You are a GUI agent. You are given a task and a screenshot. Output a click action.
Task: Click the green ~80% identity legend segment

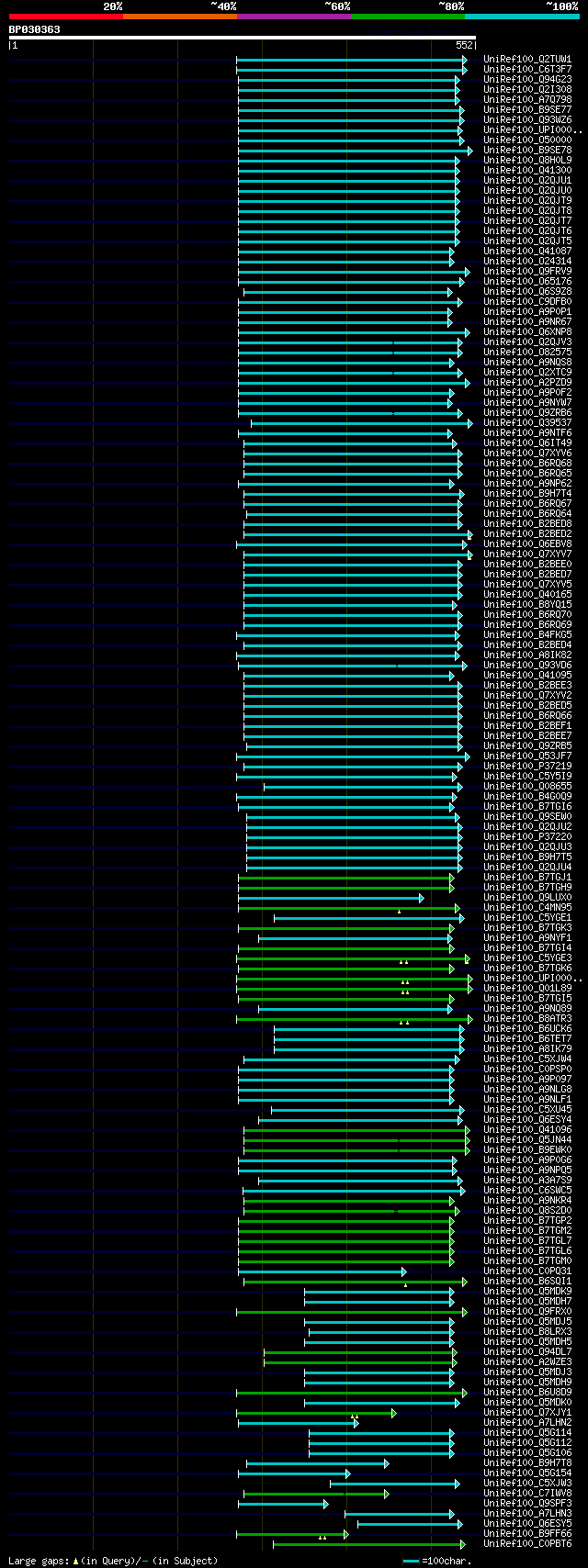click(x=408, y=16)
